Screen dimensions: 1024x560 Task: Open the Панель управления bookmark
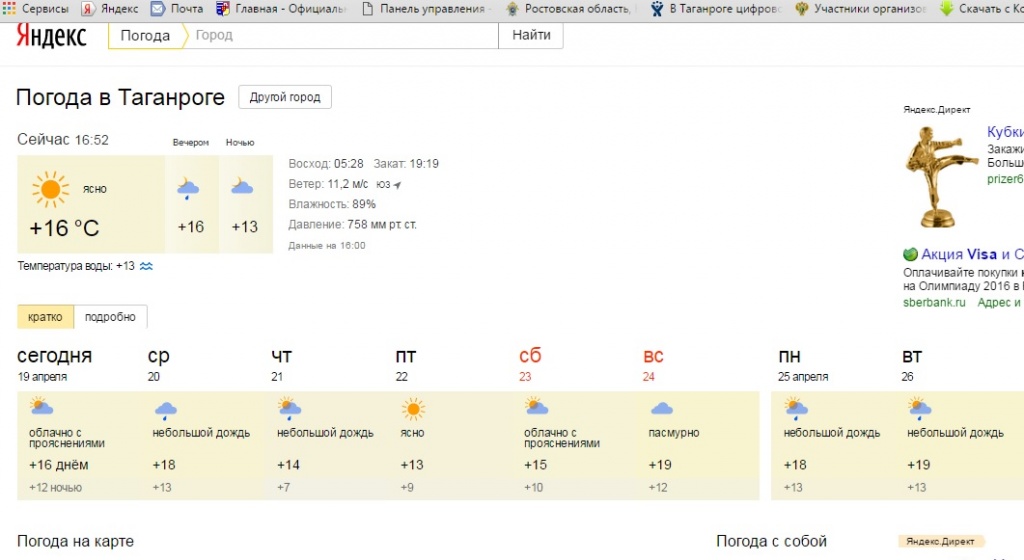[424, 8]
